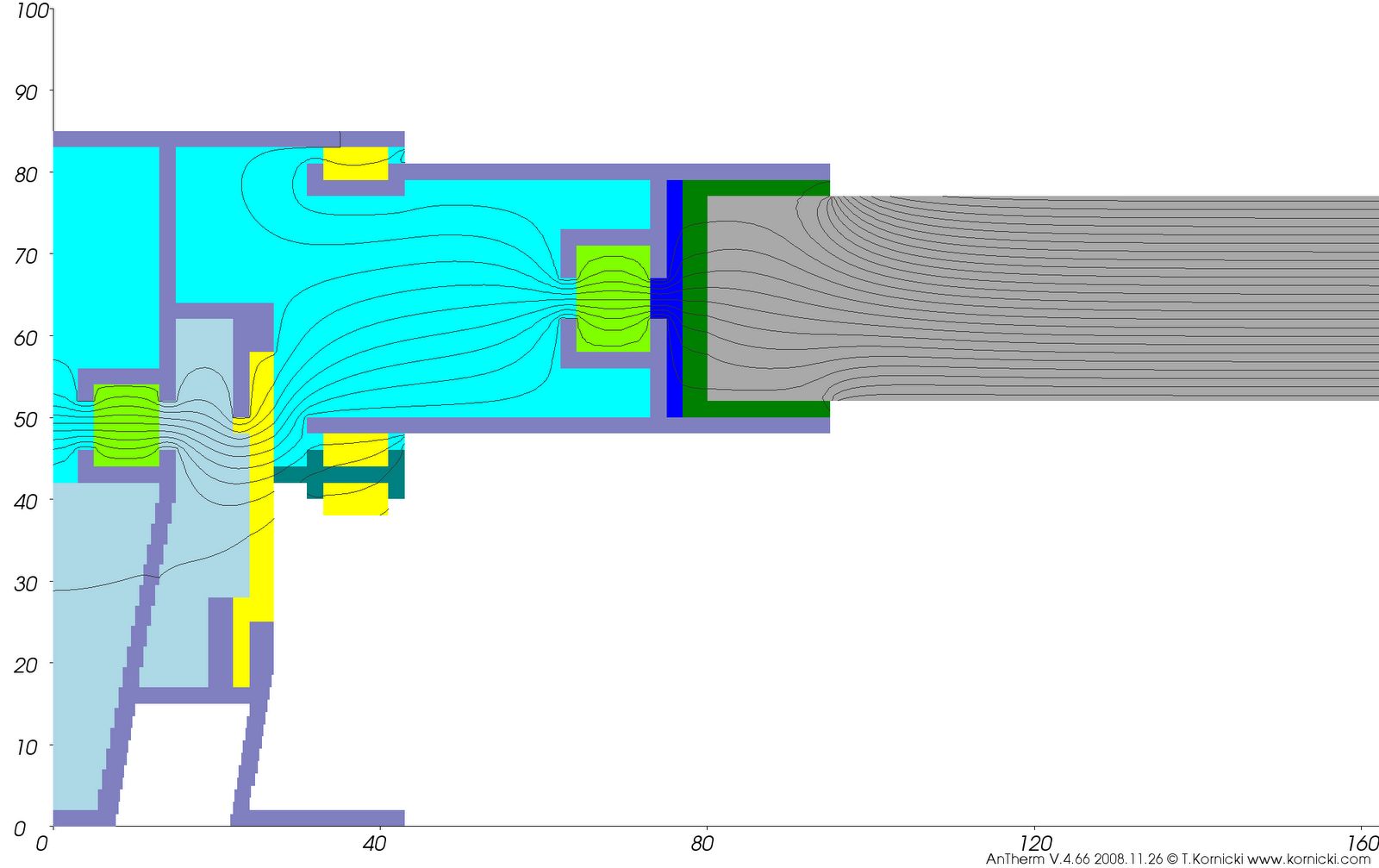Click the x-axis tick label 40
Image resolution: width=1379 pixels, height=868 pixels.
pyautogui.click(x=374, y=844)
